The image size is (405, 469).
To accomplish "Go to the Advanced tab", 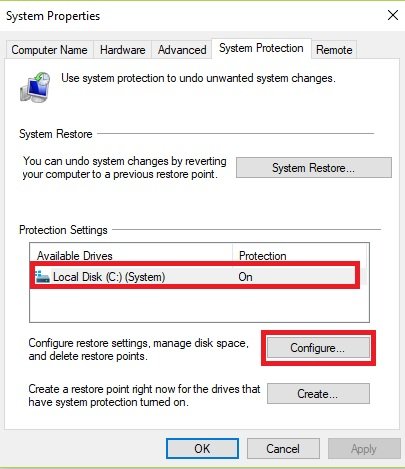I will click(x=182, y=50).
